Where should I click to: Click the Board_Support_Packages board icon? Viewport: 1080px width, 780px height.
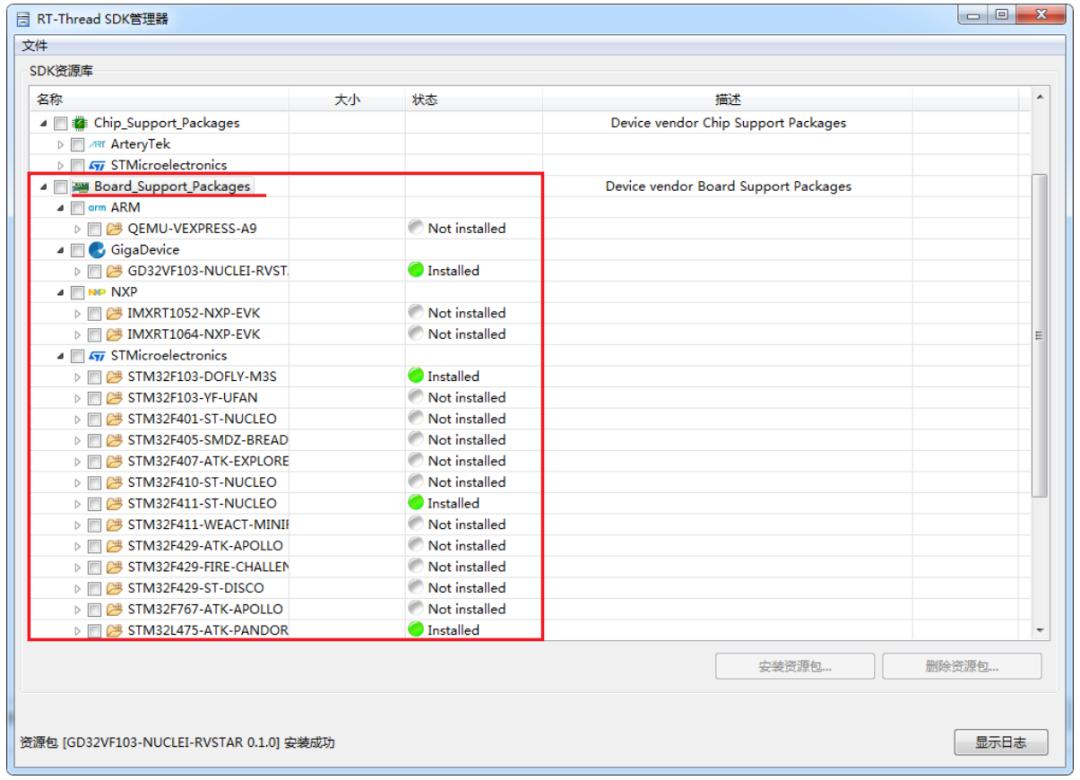(x=81, y=187)
